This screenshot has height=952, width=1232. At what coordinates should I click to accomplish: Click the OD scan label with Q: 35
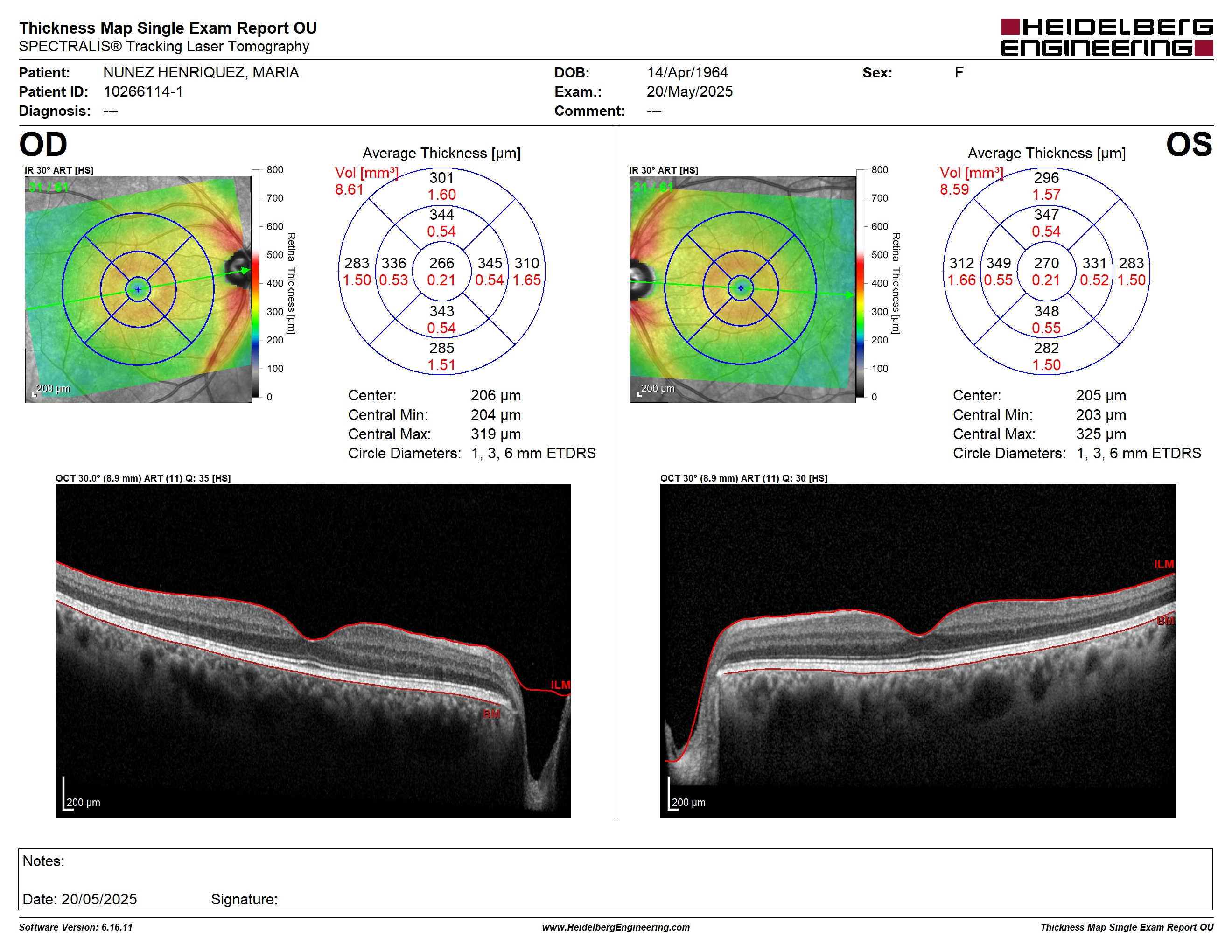click(x=143, y=478)
